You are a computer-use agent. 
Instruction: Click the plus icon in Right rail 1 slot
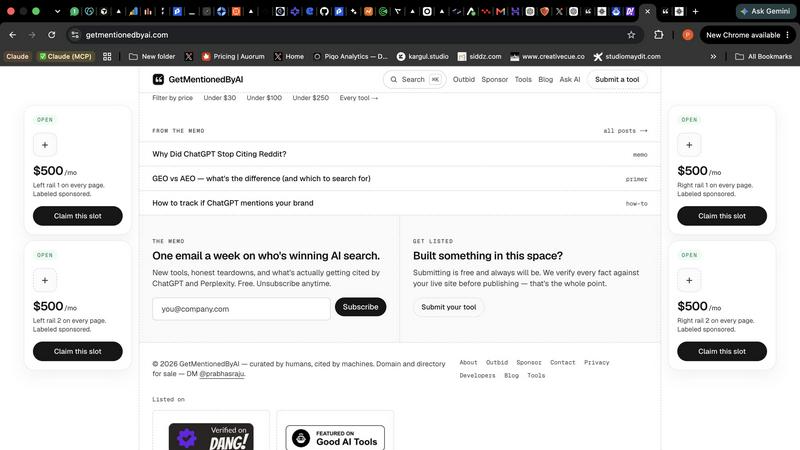pos(689,145)
